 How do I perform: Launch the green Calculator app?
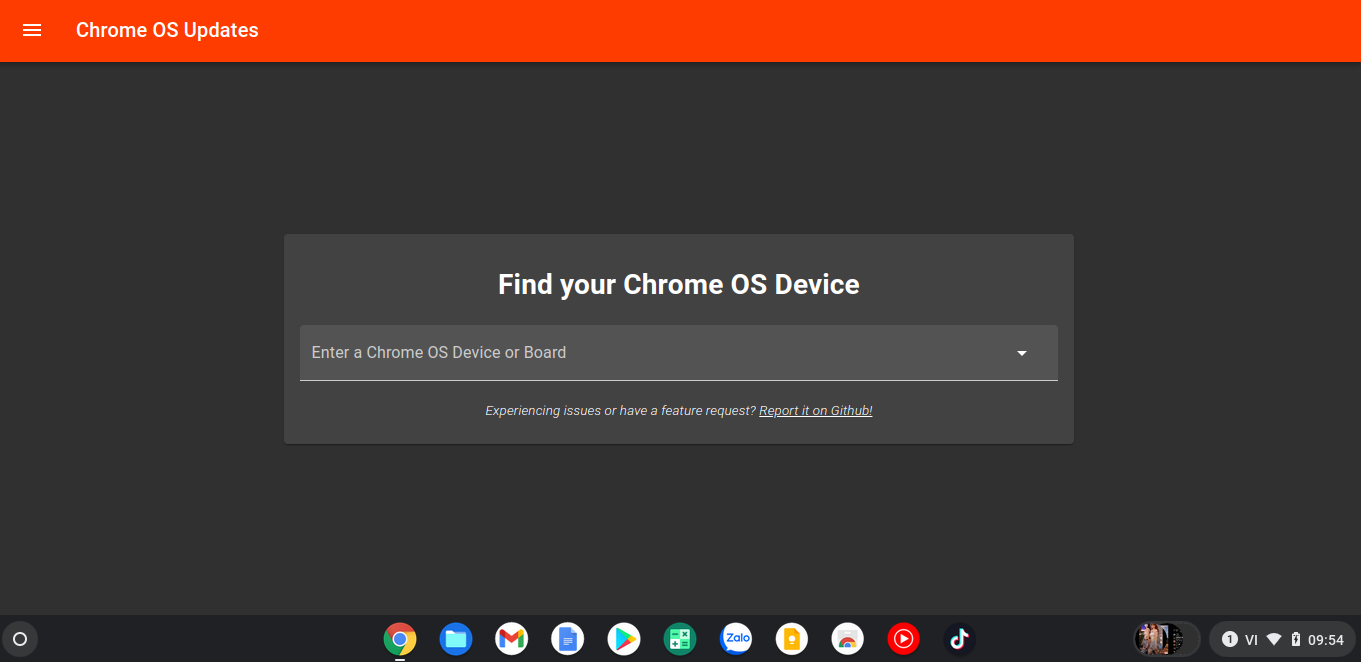680,639
